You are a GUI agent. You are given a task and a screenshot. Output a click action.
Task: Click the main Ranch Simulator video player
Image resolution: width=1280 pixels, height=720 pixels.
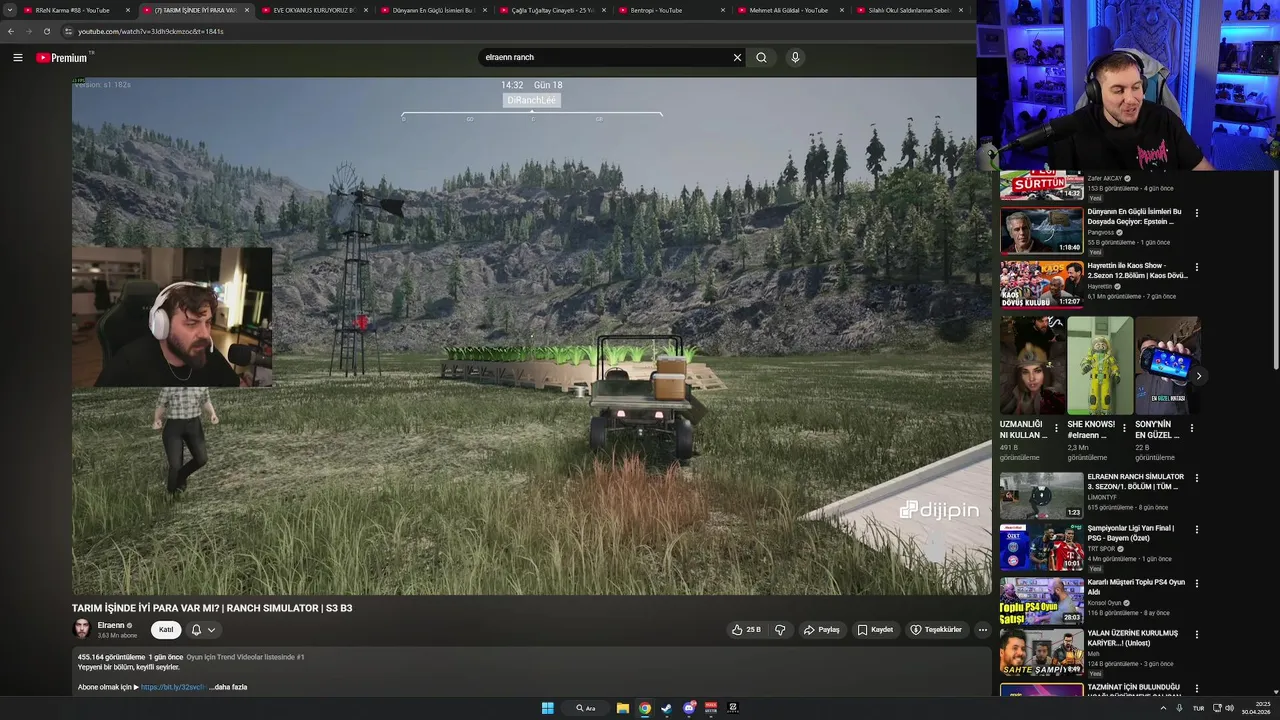pyautogui.click(x=531, y=336)
